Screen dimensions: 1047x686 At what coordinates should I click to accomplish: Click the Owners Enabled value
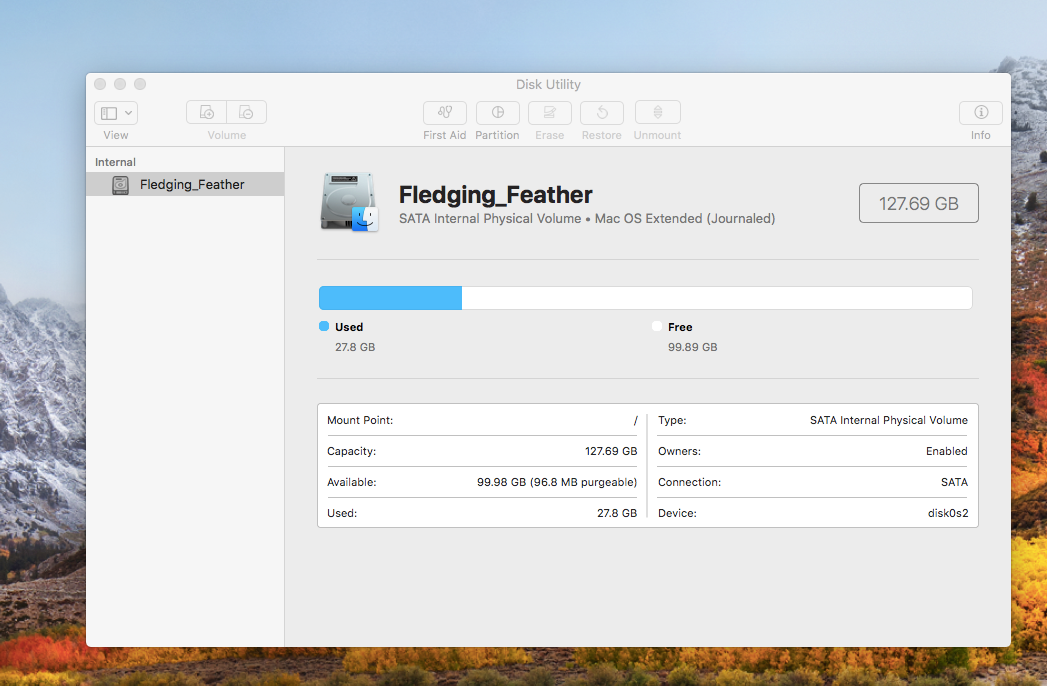(947, 452)
